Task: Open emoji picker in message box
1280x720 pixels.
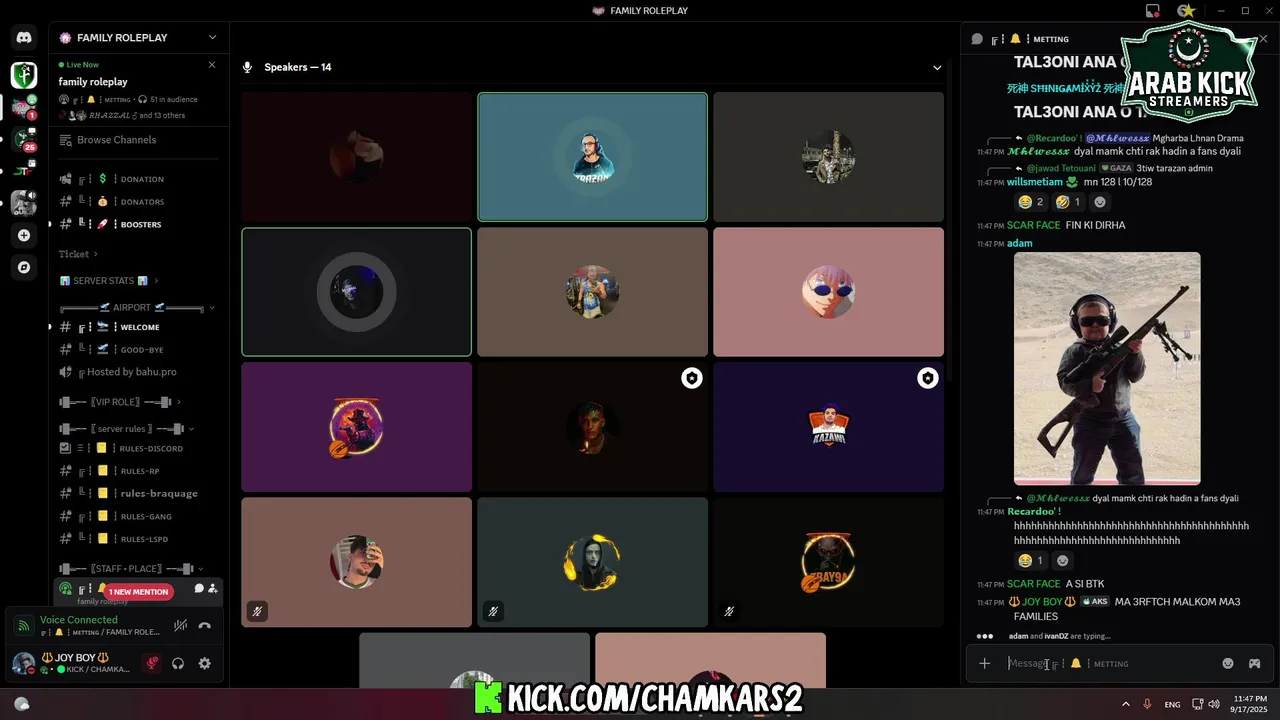Action: click(1228, 663)
